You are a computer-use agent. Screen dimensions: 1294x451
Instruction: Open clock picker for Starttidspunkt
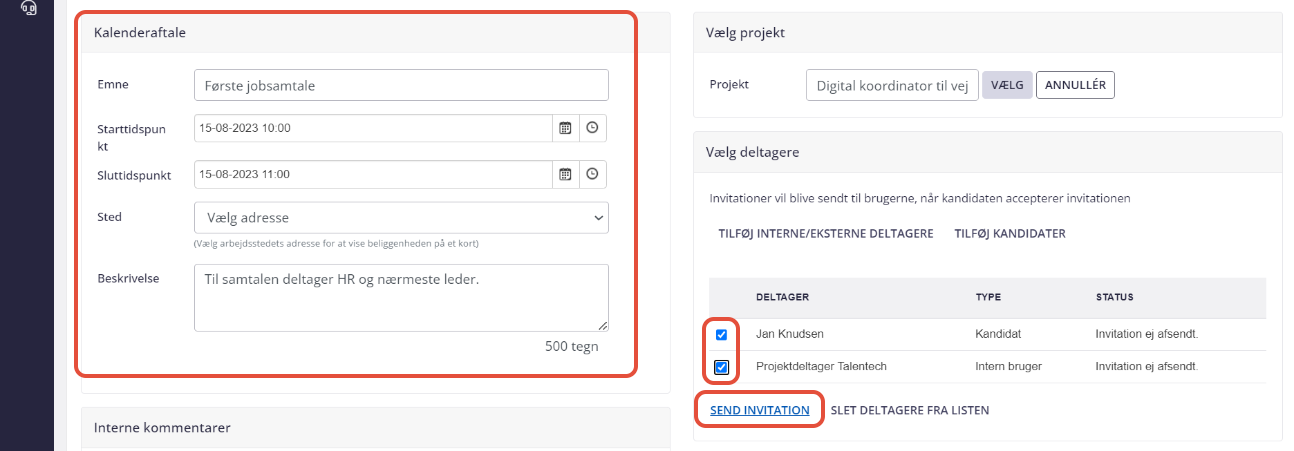[x=592, y=128]
